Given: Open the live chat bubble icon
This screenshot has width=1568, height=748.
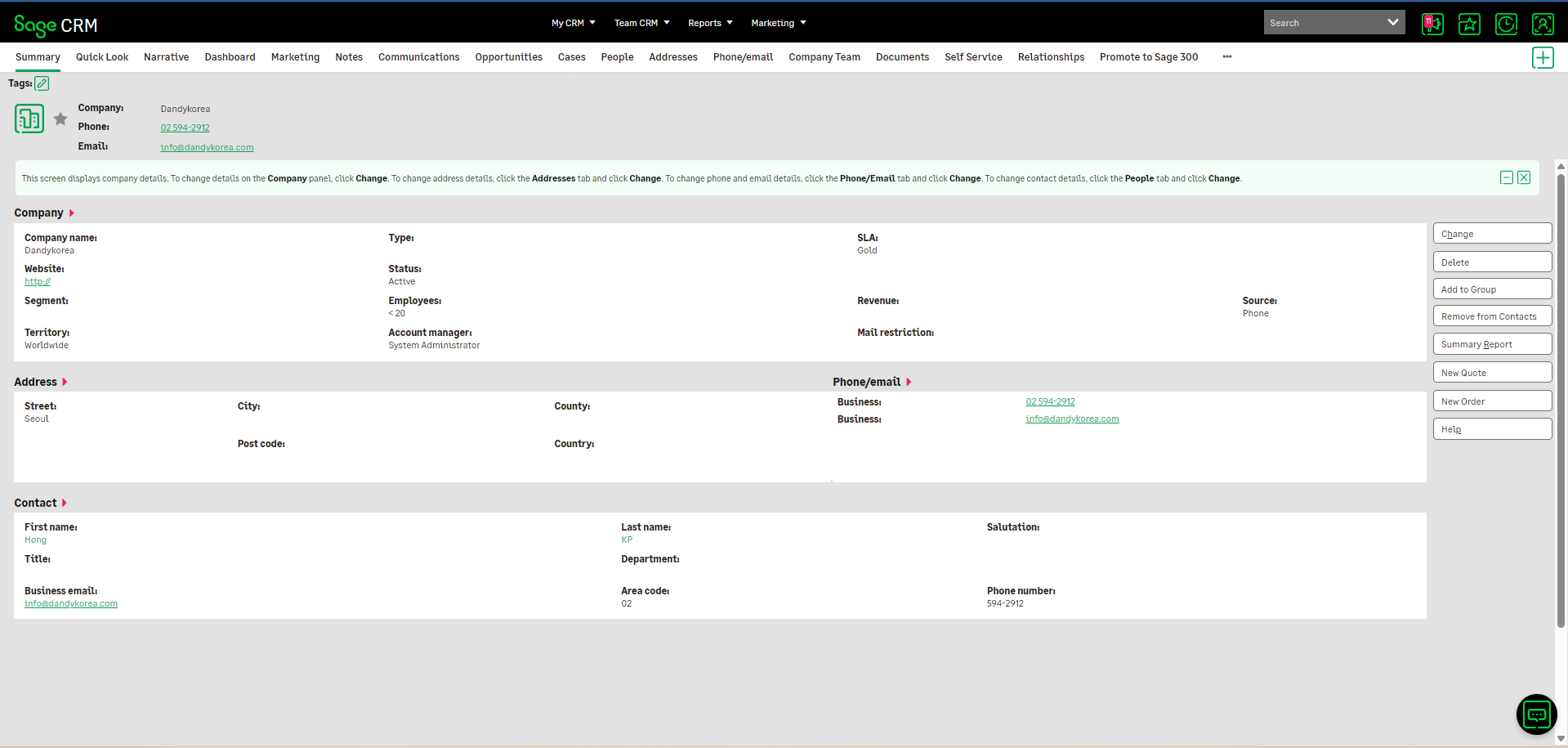Looking at the screenshot, I should tap(1537, 714).
